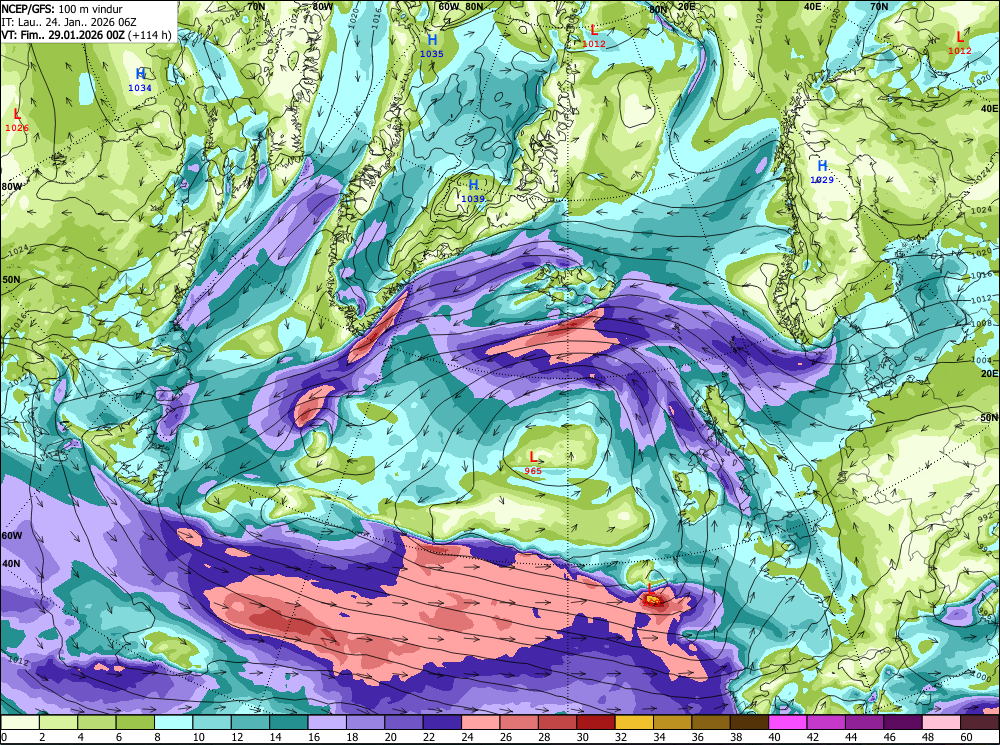Select the H 1035 high pressure marker
Viewport: 1000px width, 745px height.
(x=432, y=46)
